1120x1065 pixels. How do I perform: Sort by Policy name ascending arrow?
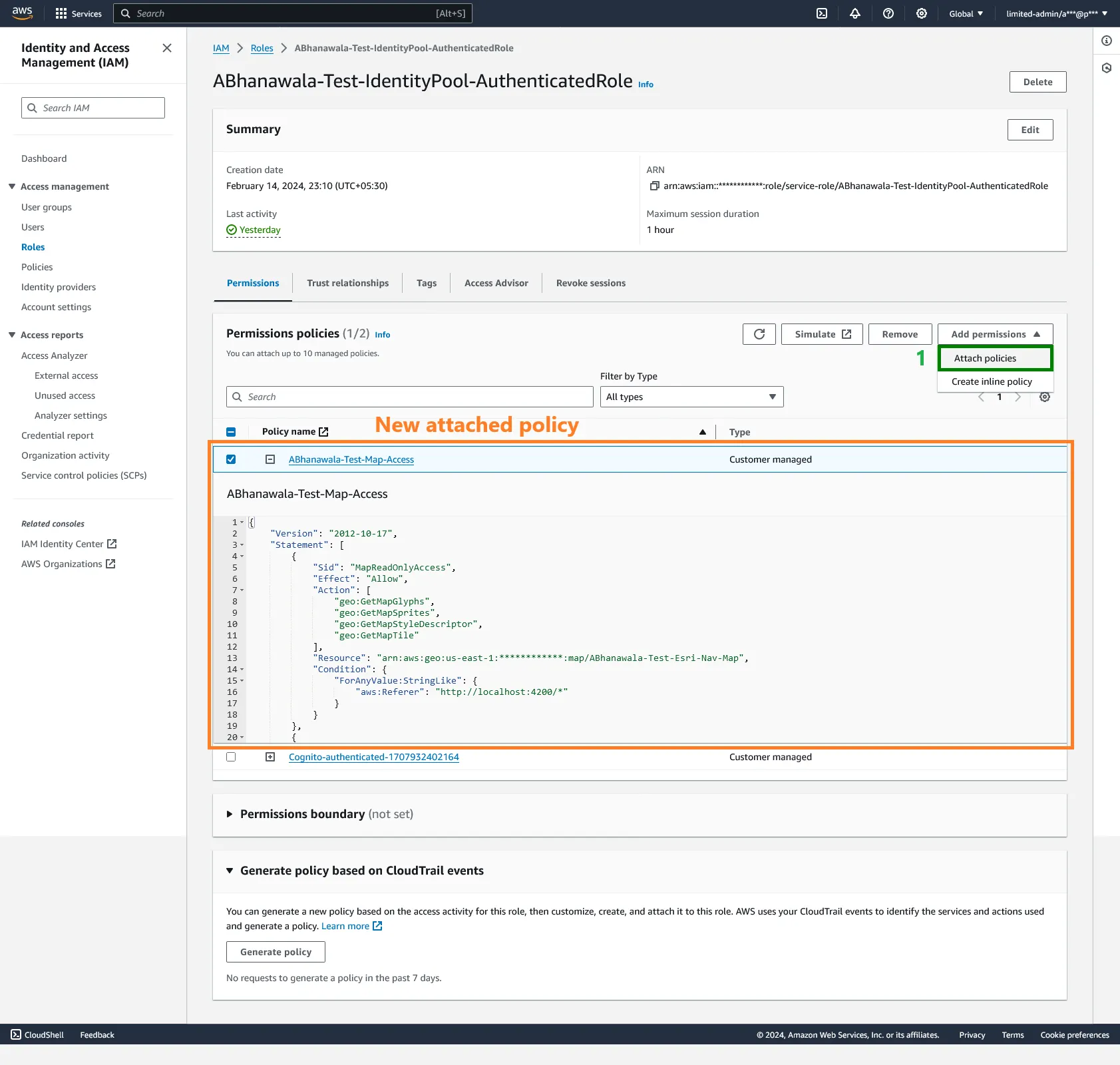click(703, 432)
